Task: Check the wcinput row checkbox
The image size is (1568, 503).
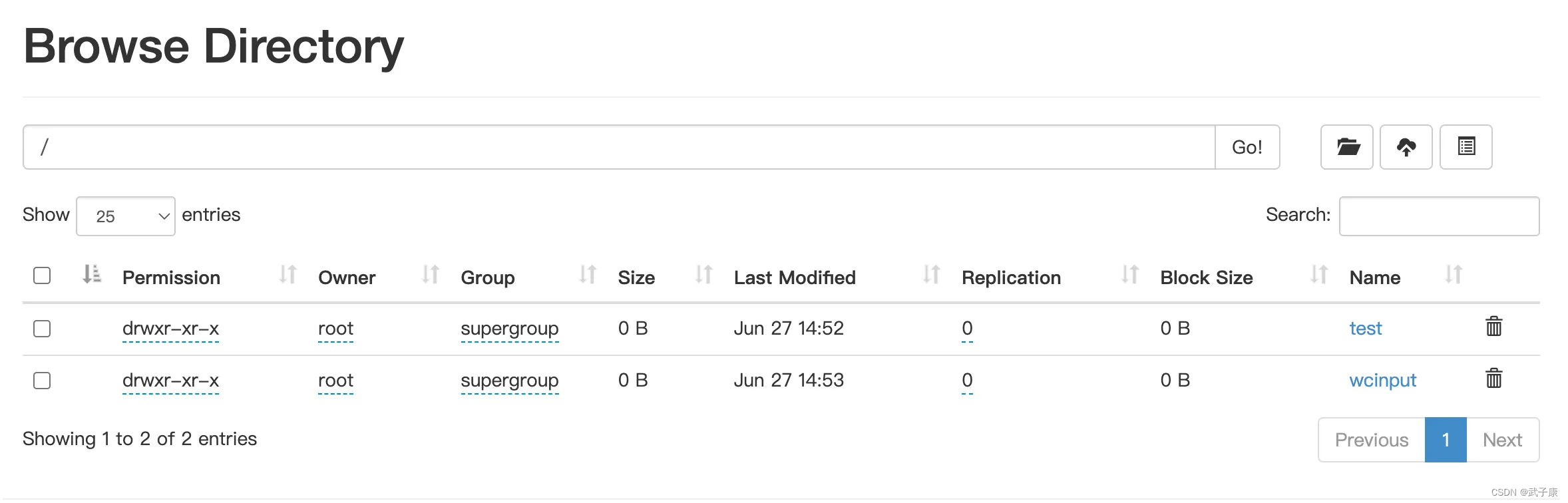Action: click(x=42, y=381)
